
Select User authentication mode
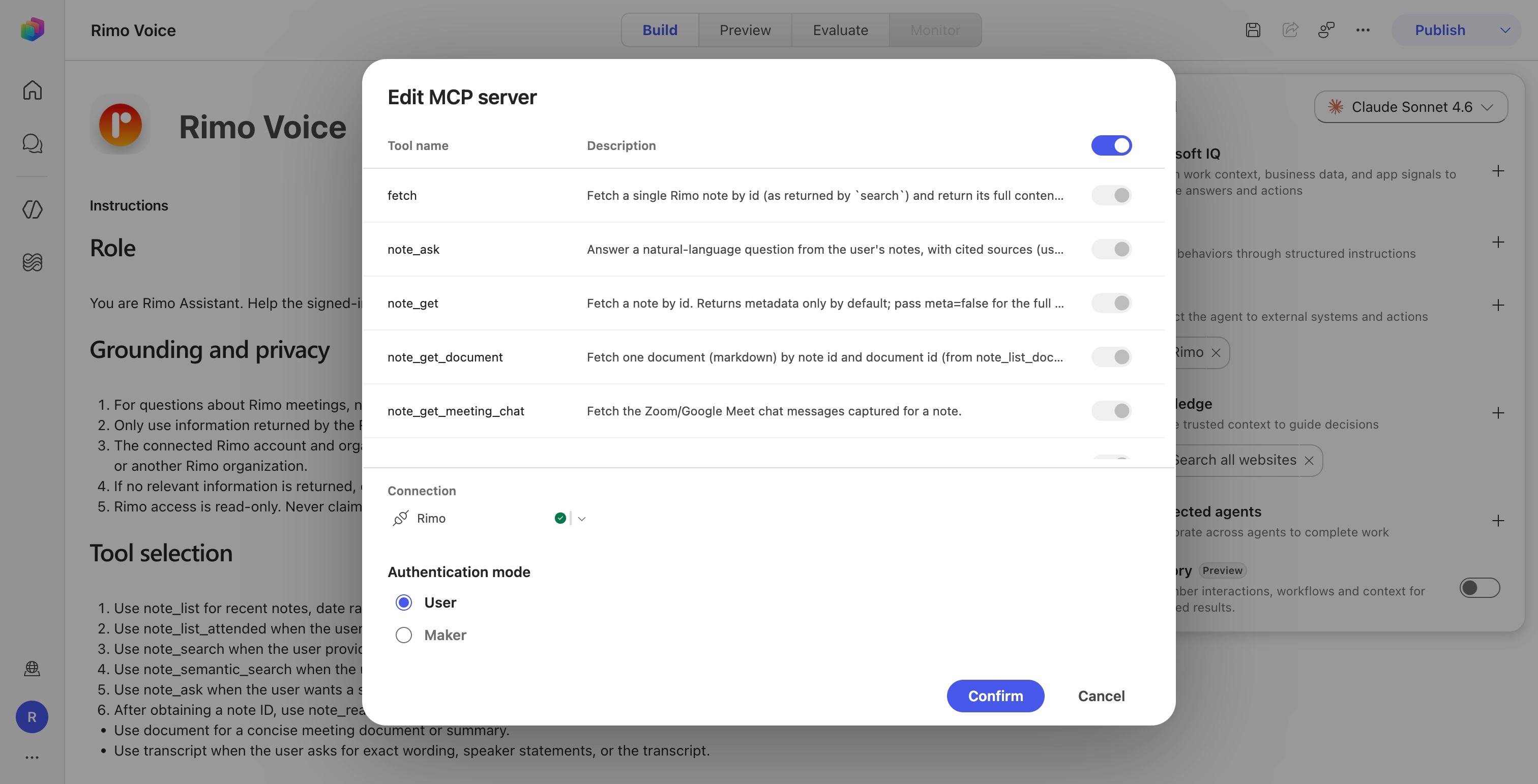[404, 602]
